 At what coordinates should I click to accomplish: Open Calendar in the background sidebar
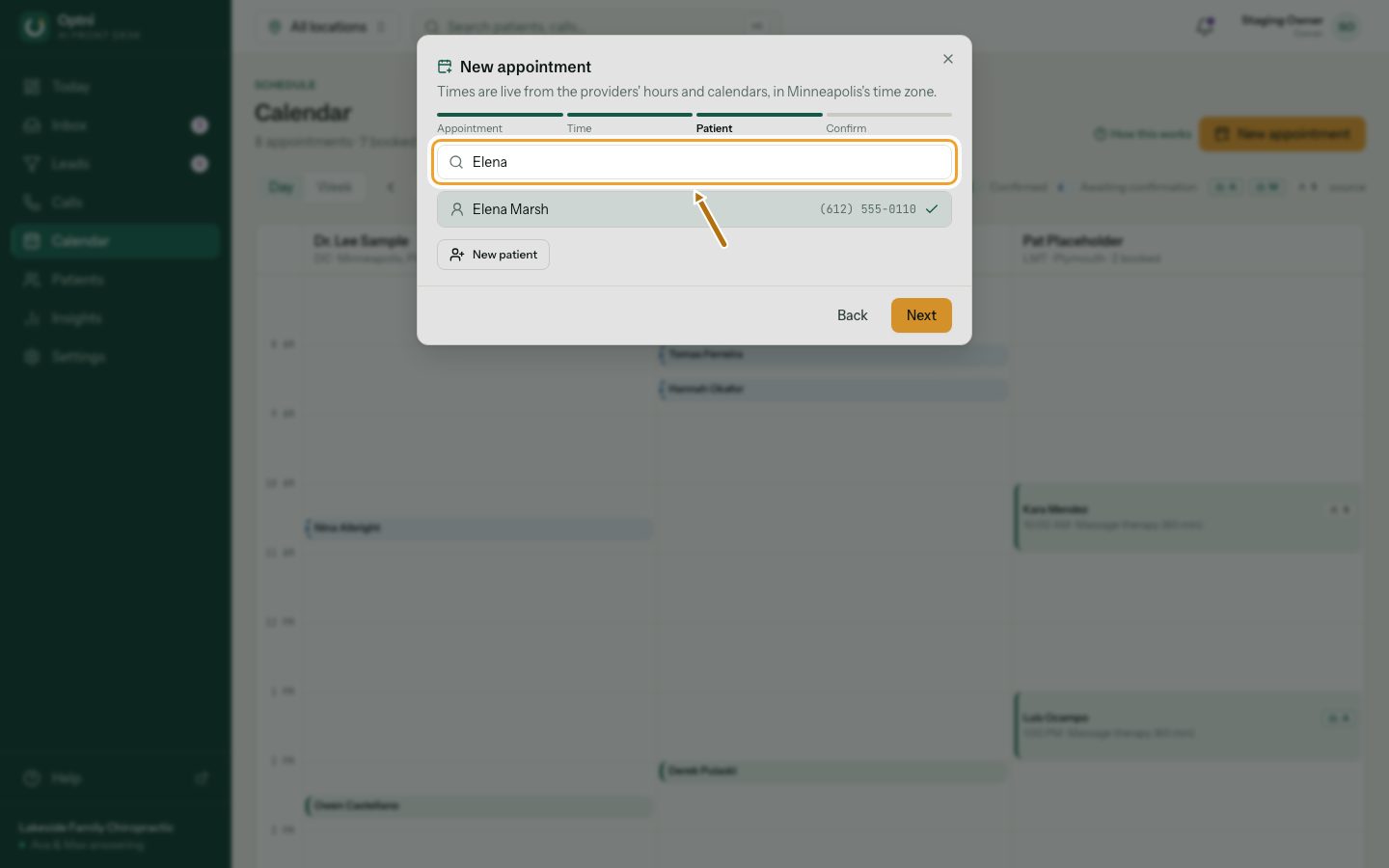pyautogui.click(x=116, y=241)
